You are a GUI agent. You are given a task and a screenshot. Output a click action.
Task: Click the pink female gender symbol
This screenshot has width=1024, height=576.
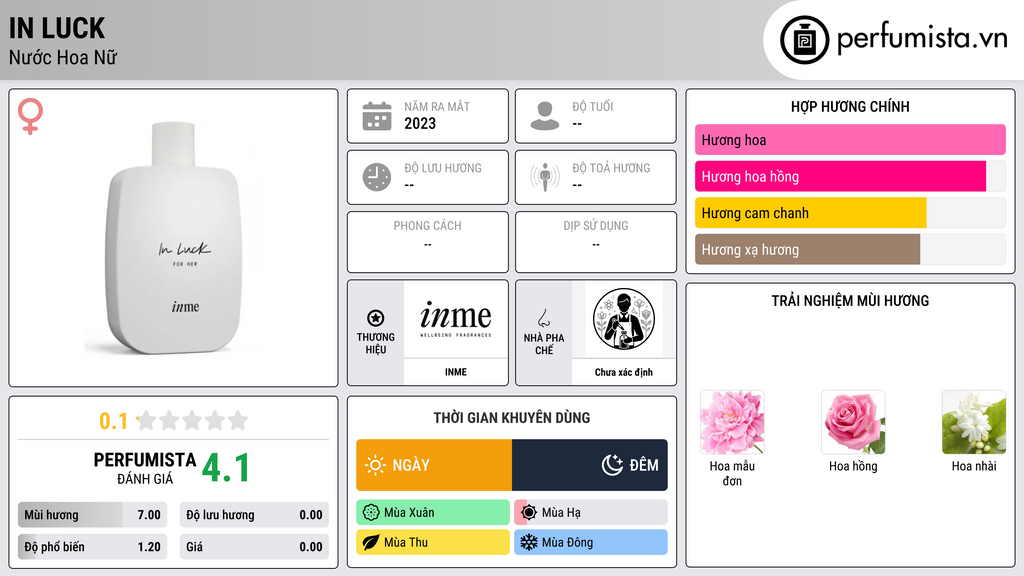(x=30, y=116)
